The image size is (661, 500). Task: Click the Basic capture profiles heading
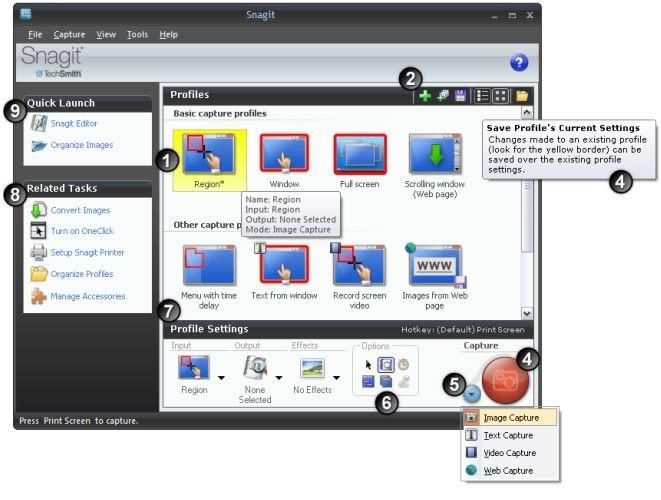point(220,113)
